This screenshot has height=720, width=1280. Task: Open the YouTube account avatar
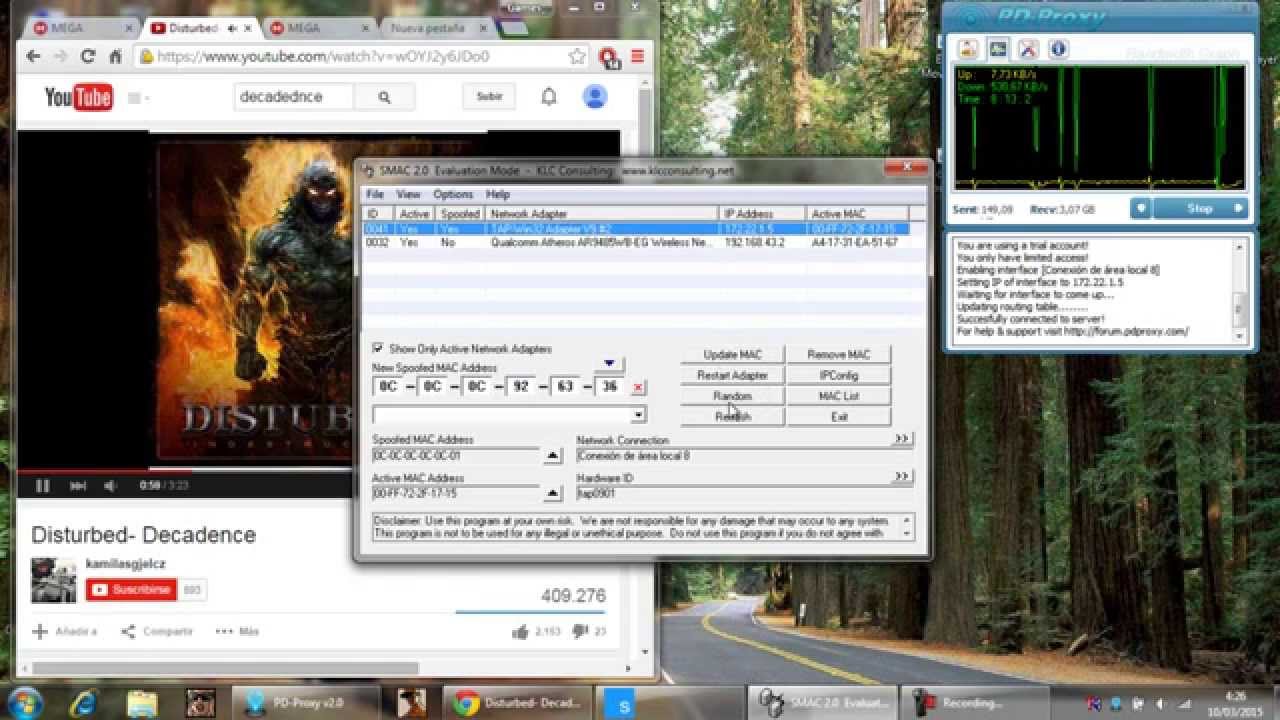[595, 96]
